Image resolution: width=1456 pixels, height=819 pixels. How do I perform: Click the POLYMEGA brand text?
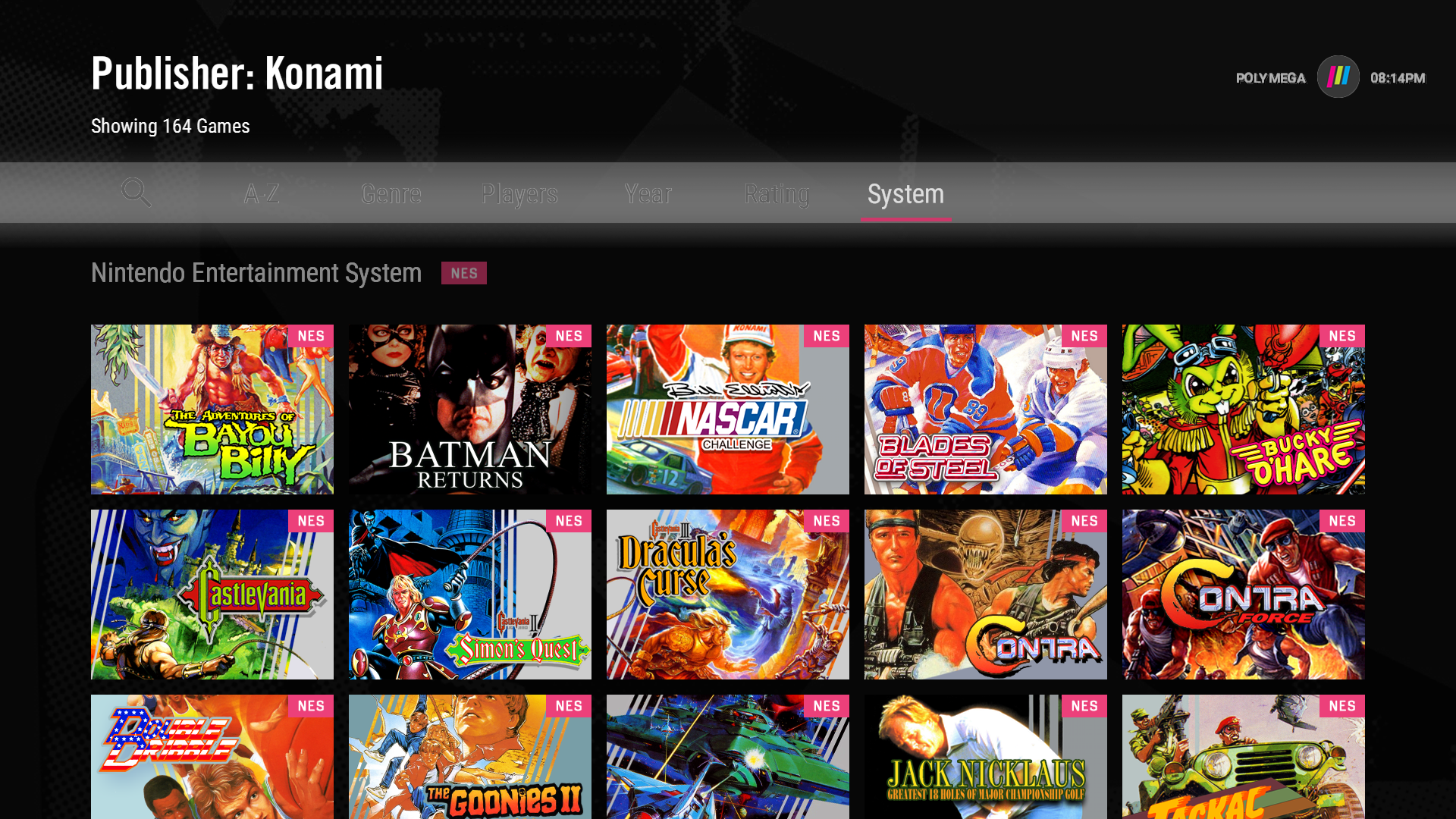[x=1271, y=78]
